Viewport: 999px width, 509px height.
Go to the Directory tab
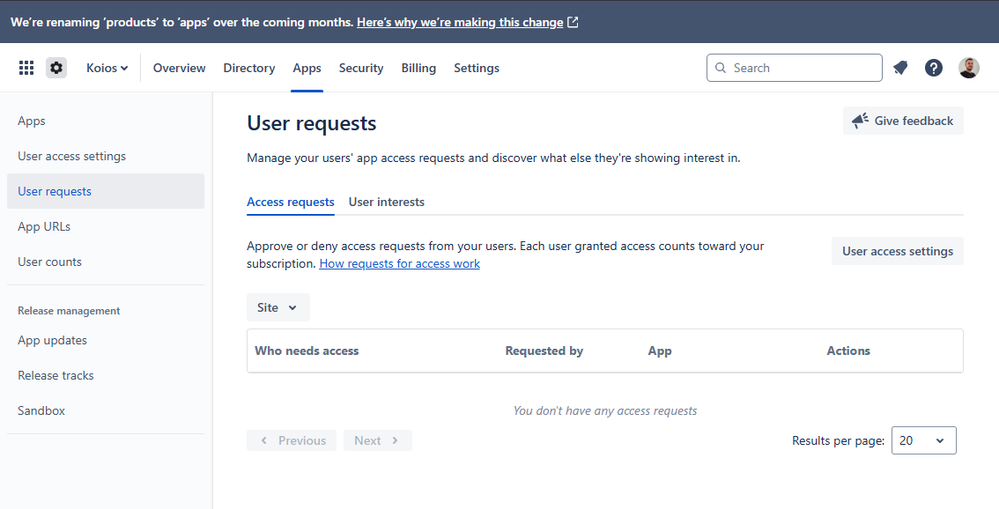click(249, 68)
